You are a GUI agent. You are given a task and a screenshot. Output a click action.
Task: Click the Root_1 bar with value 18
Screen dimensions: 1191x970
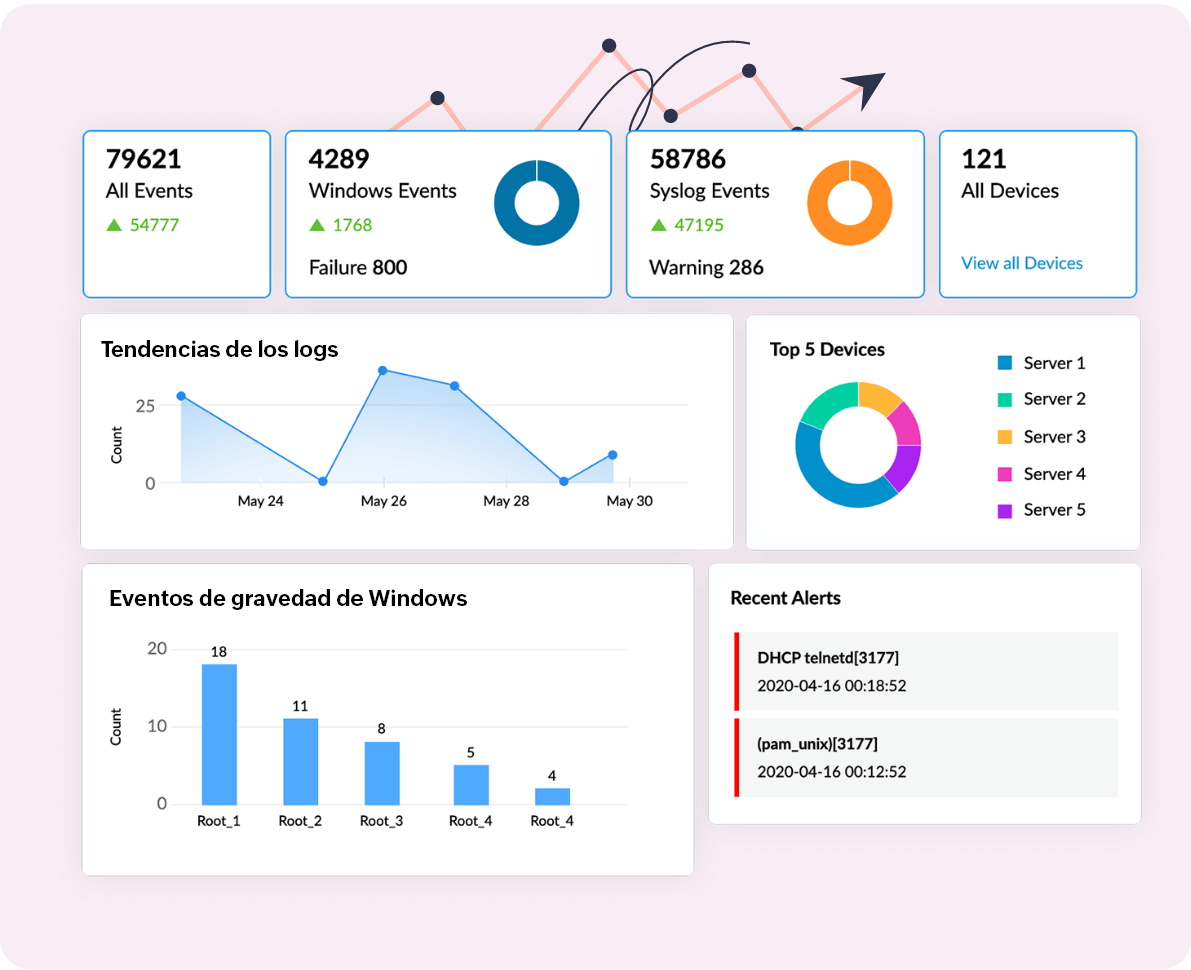[219, 734]
